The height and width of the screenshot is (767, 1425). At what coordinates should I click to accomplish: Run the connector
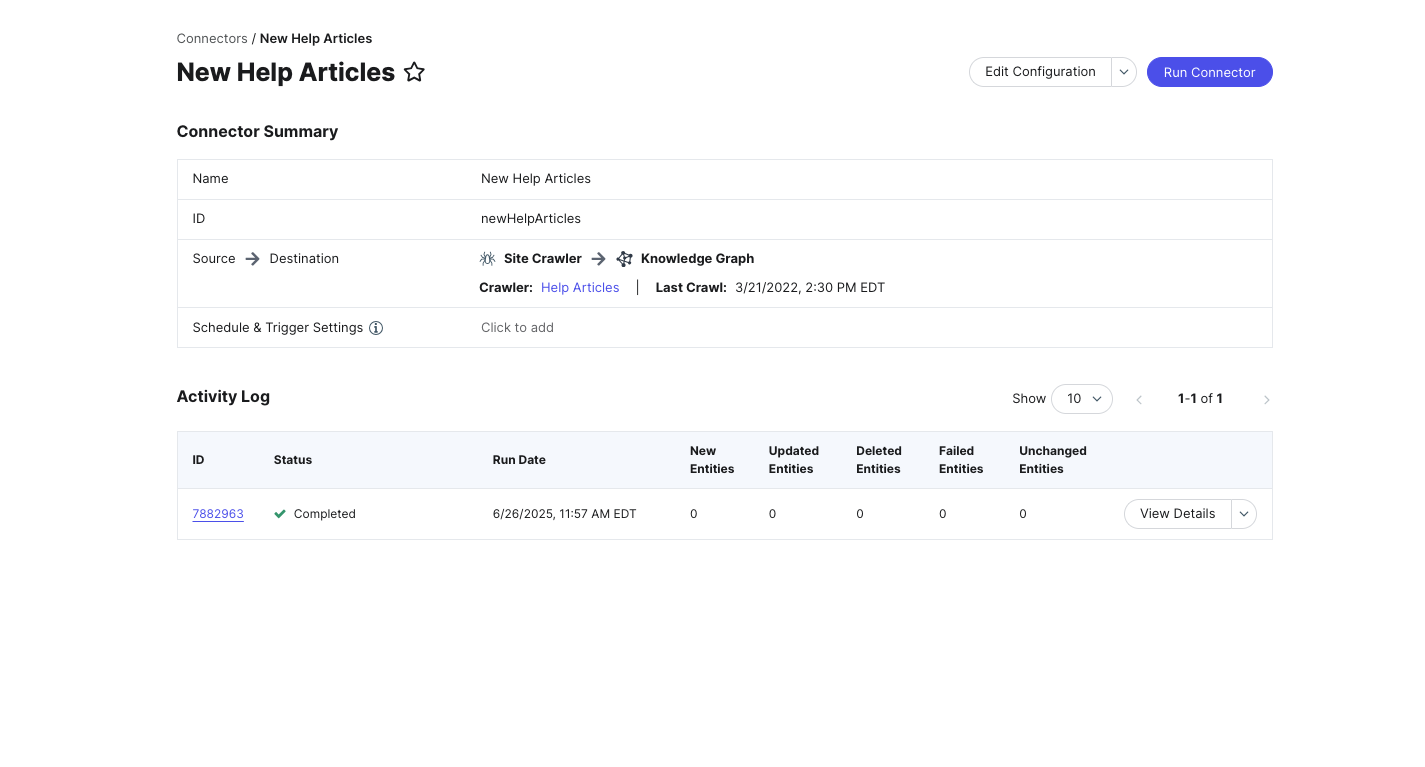(x=1209, y=72)
